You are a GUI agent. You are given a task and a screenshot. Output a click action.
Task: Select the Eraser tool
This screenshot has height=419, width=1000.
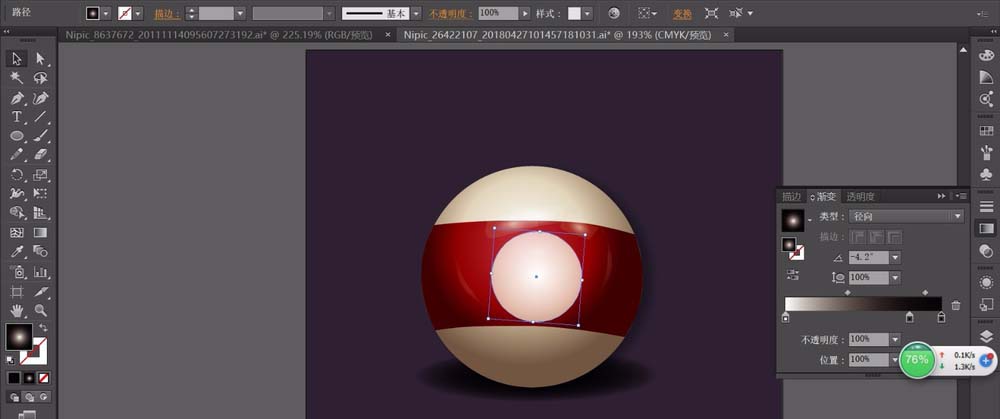coord(41,155)
